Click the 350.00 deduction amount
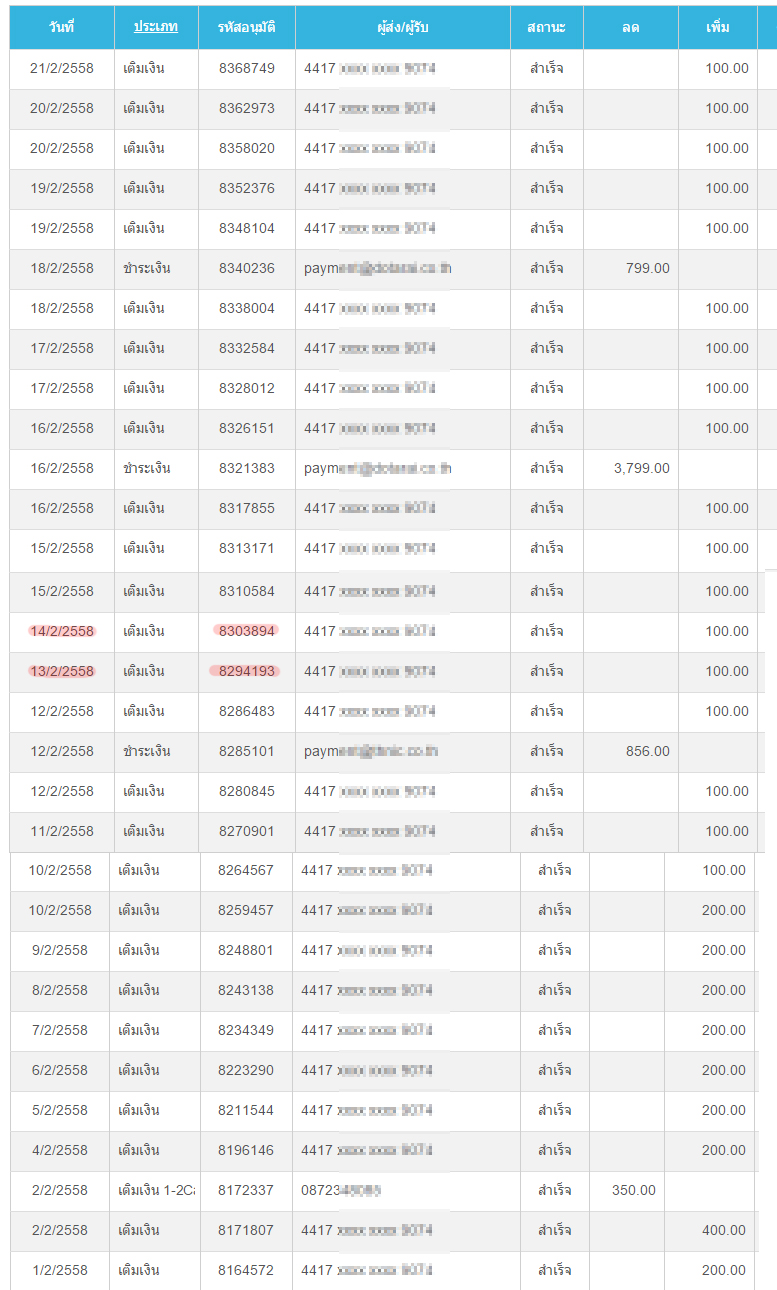Screen dimensions: 777x1290 [x=634, y=1190]
